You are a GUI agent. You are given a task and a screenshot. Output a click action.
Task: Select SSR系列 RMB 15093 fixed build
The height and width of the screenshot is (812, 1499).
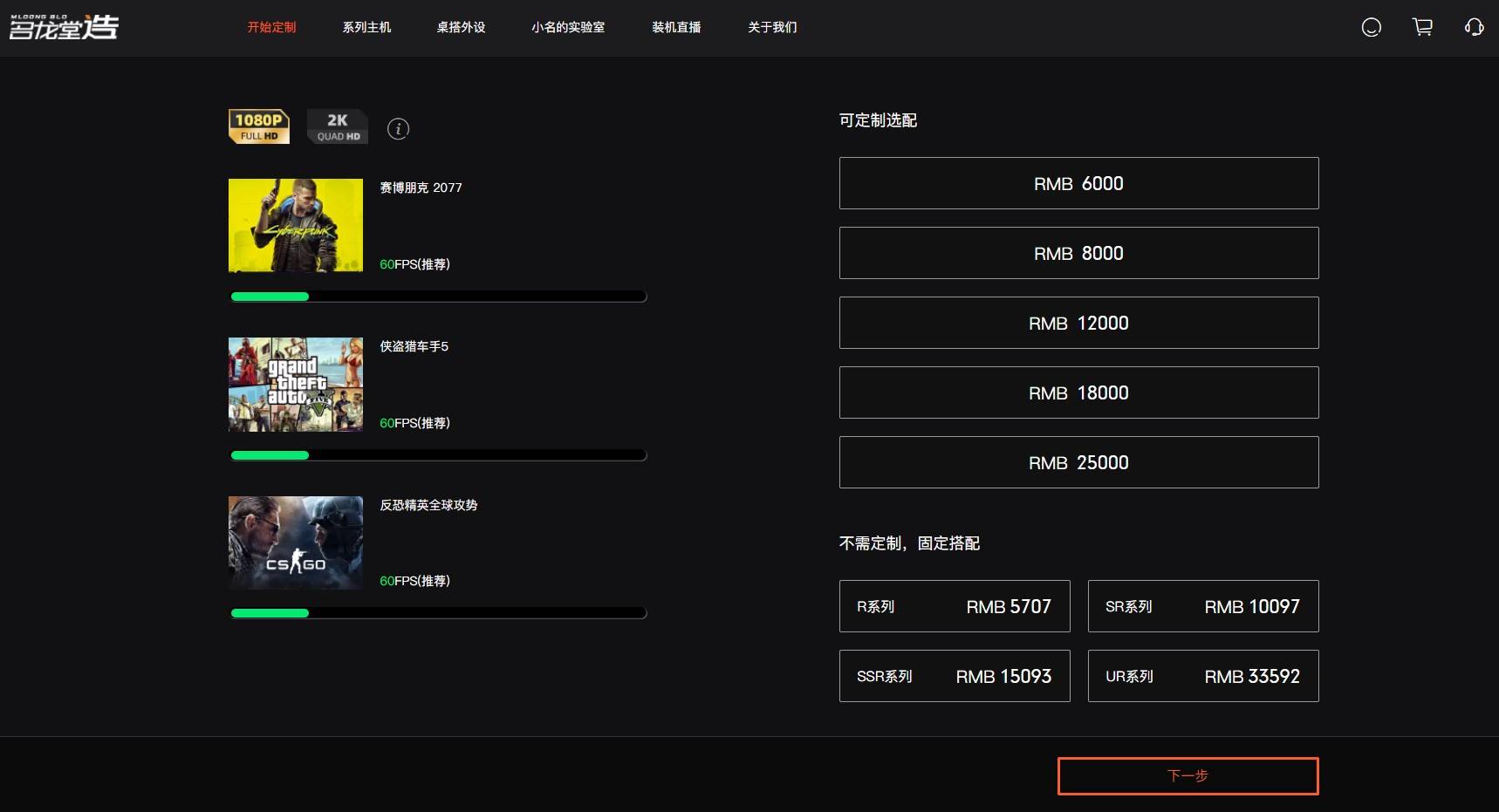coord(955,676)
